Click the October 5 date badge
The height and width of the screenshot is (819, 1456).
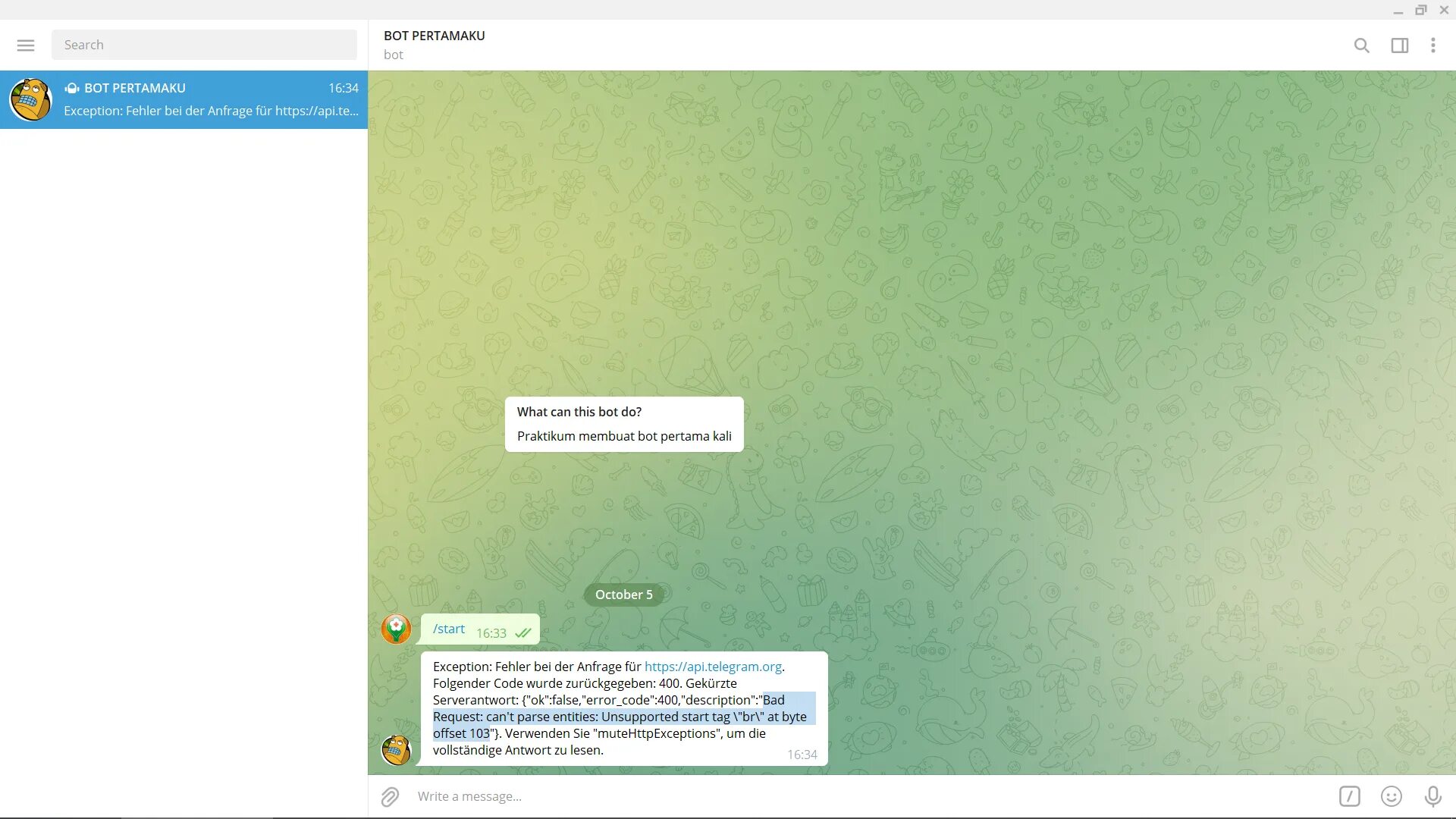[623, 595]
